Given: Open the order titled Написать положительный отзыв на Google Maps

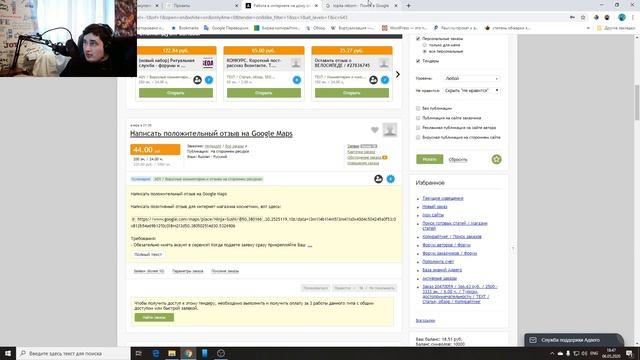Looking at the screenshot, I should coord(211,133).
